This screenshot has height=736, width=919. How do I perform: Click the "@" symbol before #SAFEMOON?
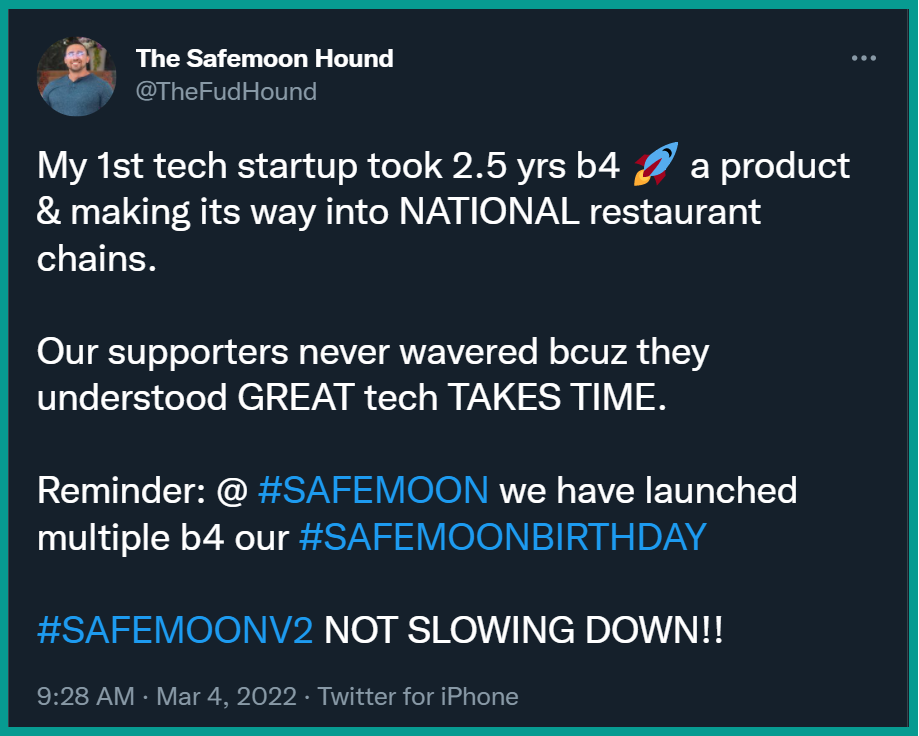[x=232, y=491]
